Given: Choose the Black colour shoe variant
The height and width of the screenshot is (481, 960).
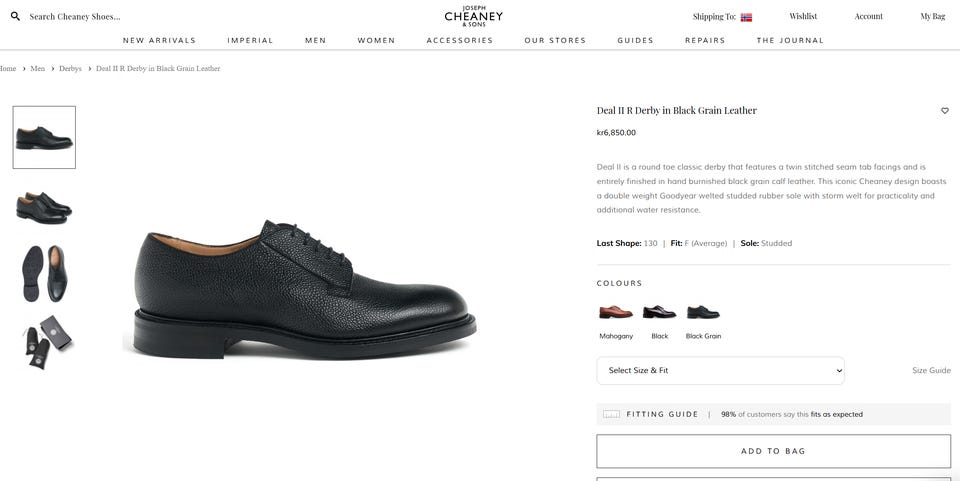Looking at the screenshot, I should pyautogui.click(x=659, y=312).
